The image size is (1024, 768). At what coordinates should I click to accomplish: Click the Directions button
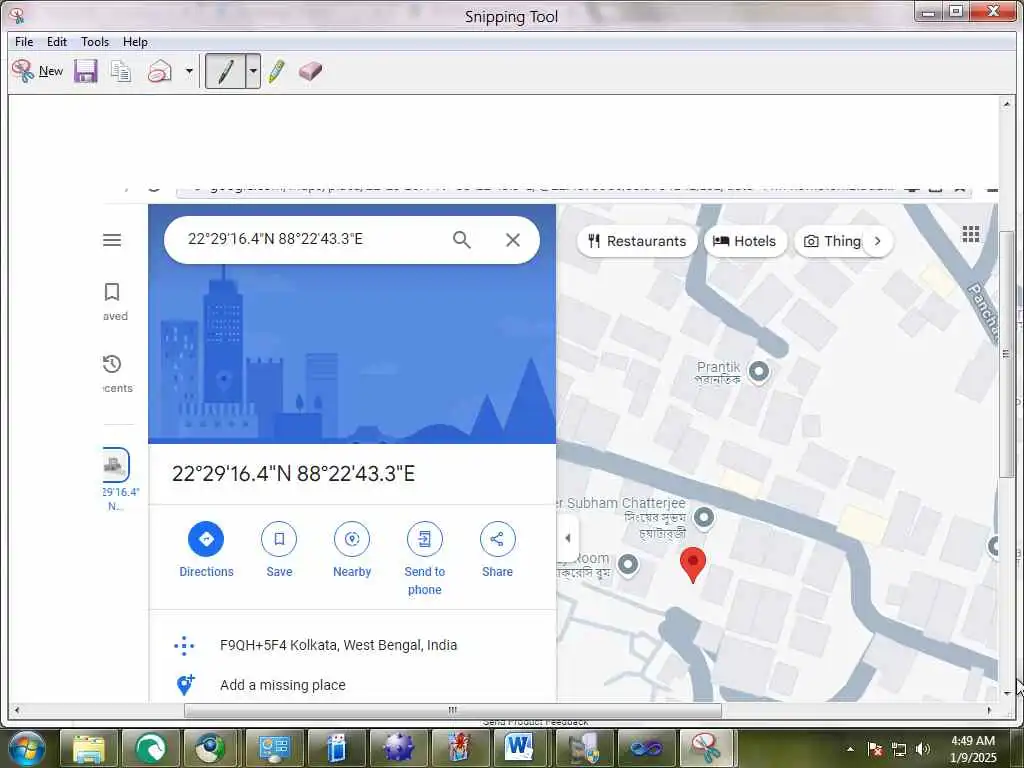[x=206, y=549]
